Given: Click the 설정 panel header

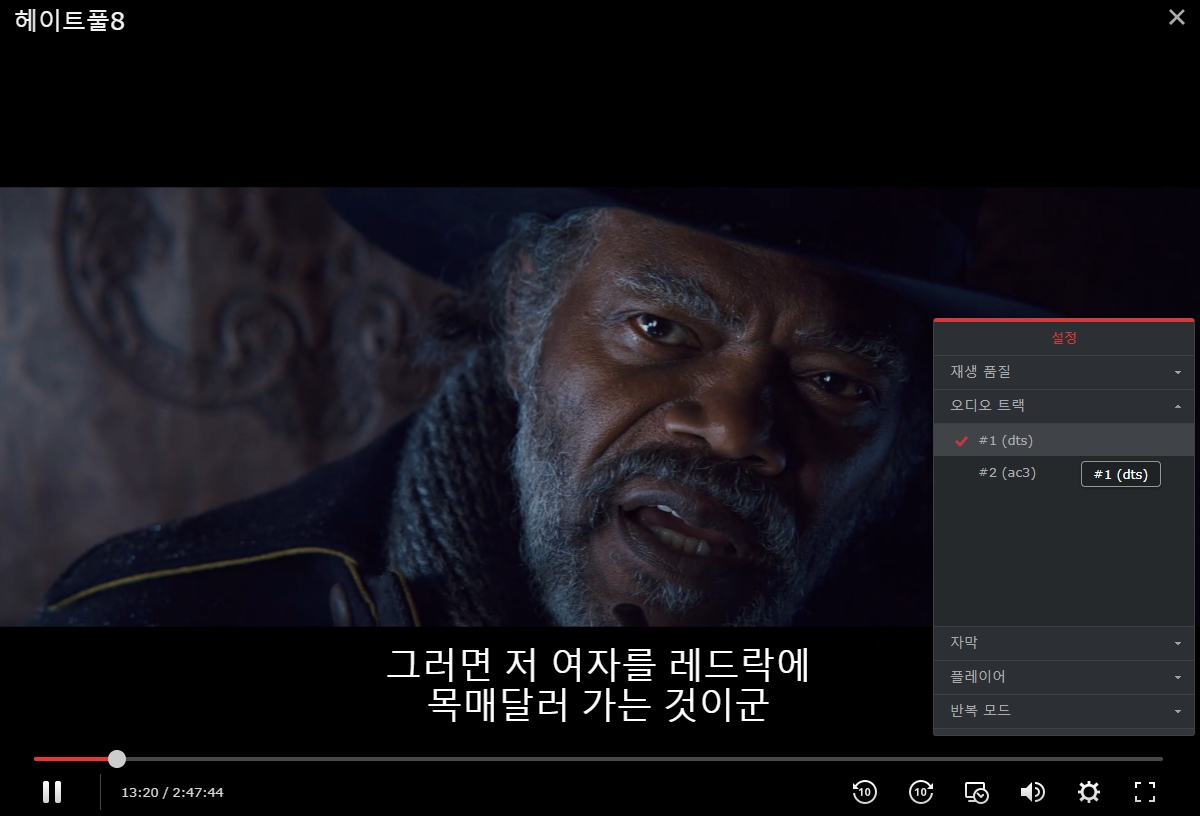Looking at the screenshot, I should click(1064, 338).
